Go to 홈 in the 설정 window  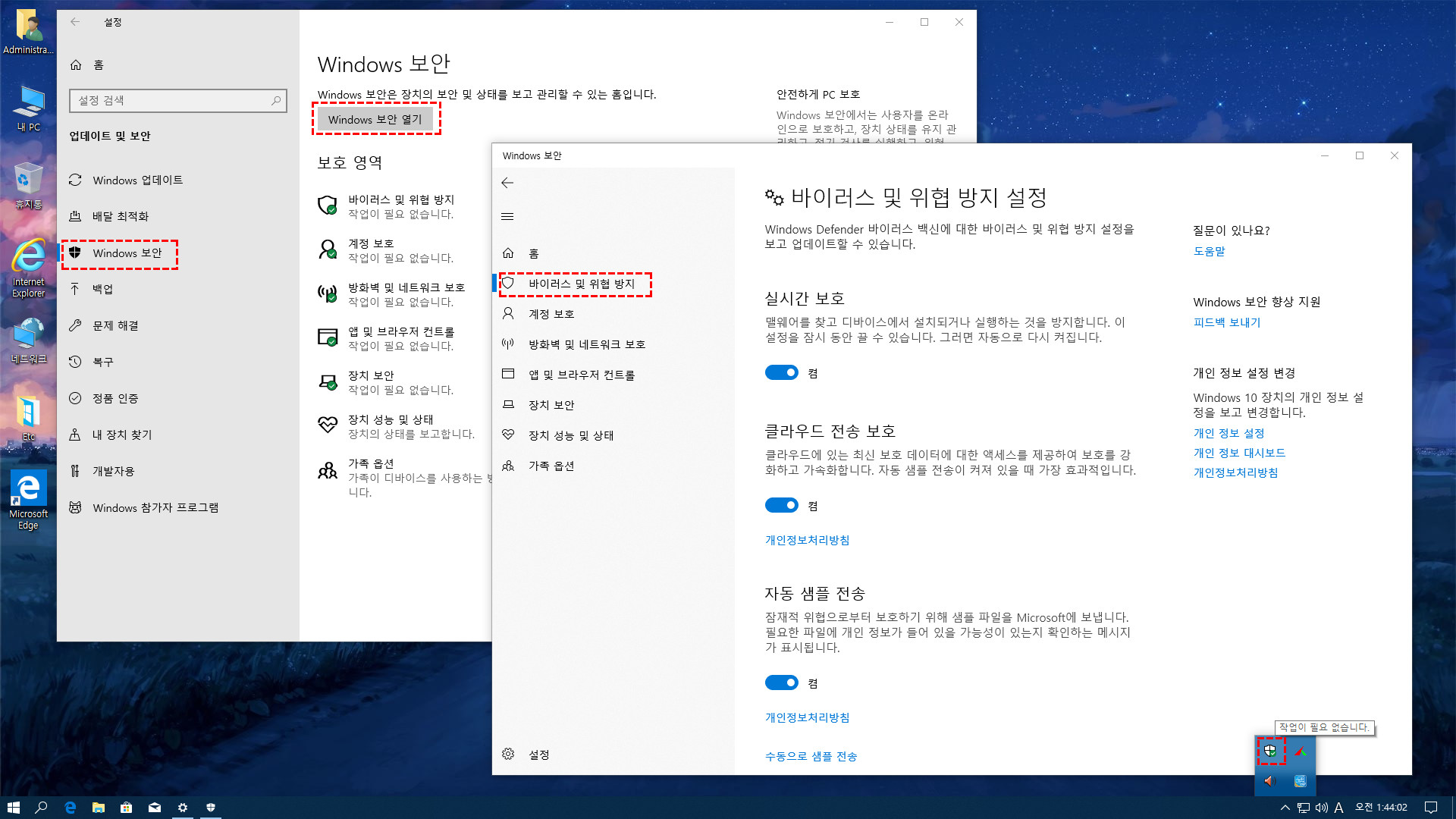tap(177, 64)
